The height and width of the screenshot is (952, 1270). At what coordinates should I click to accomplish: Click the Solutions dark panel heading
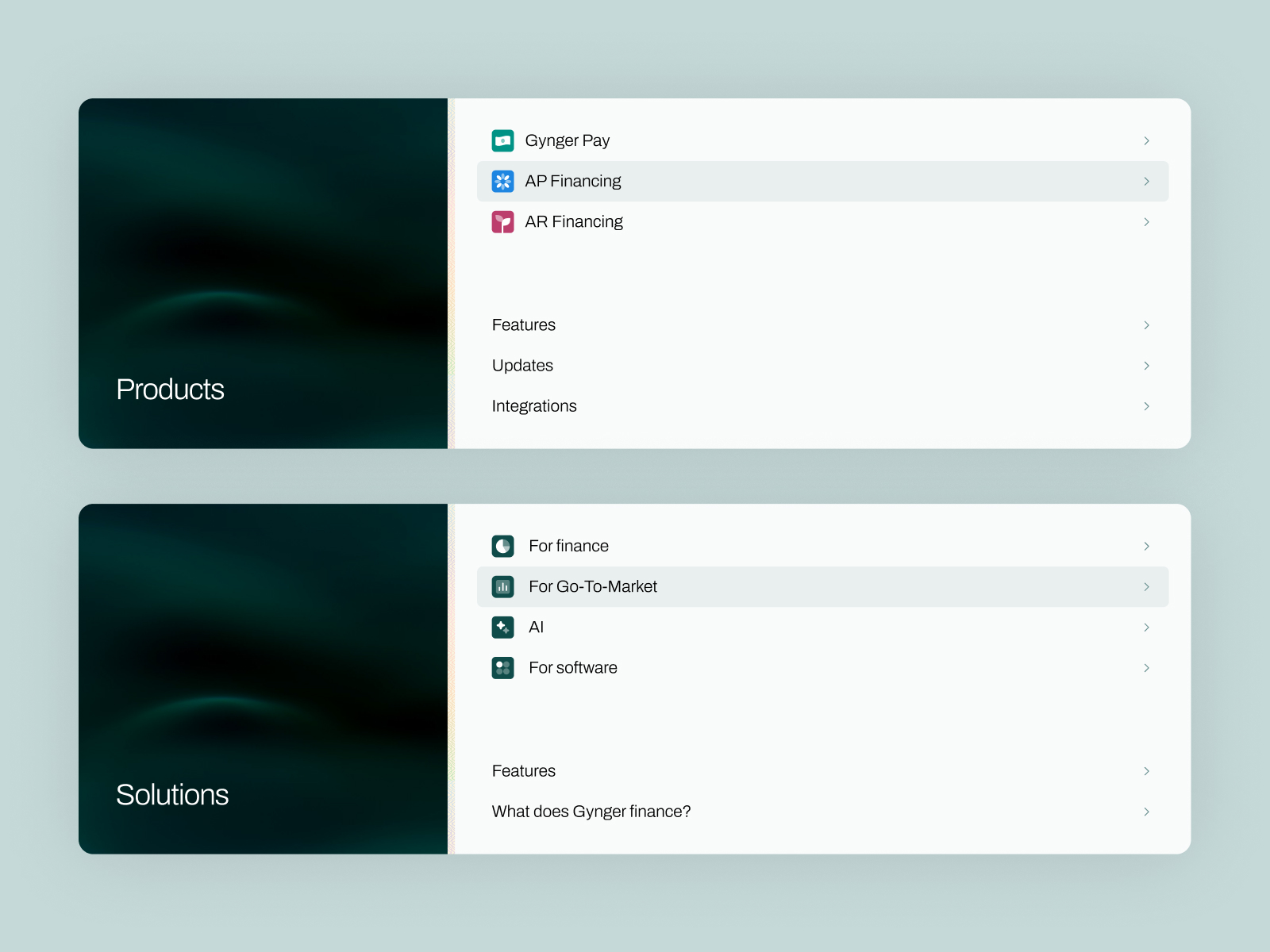point(172,795)
